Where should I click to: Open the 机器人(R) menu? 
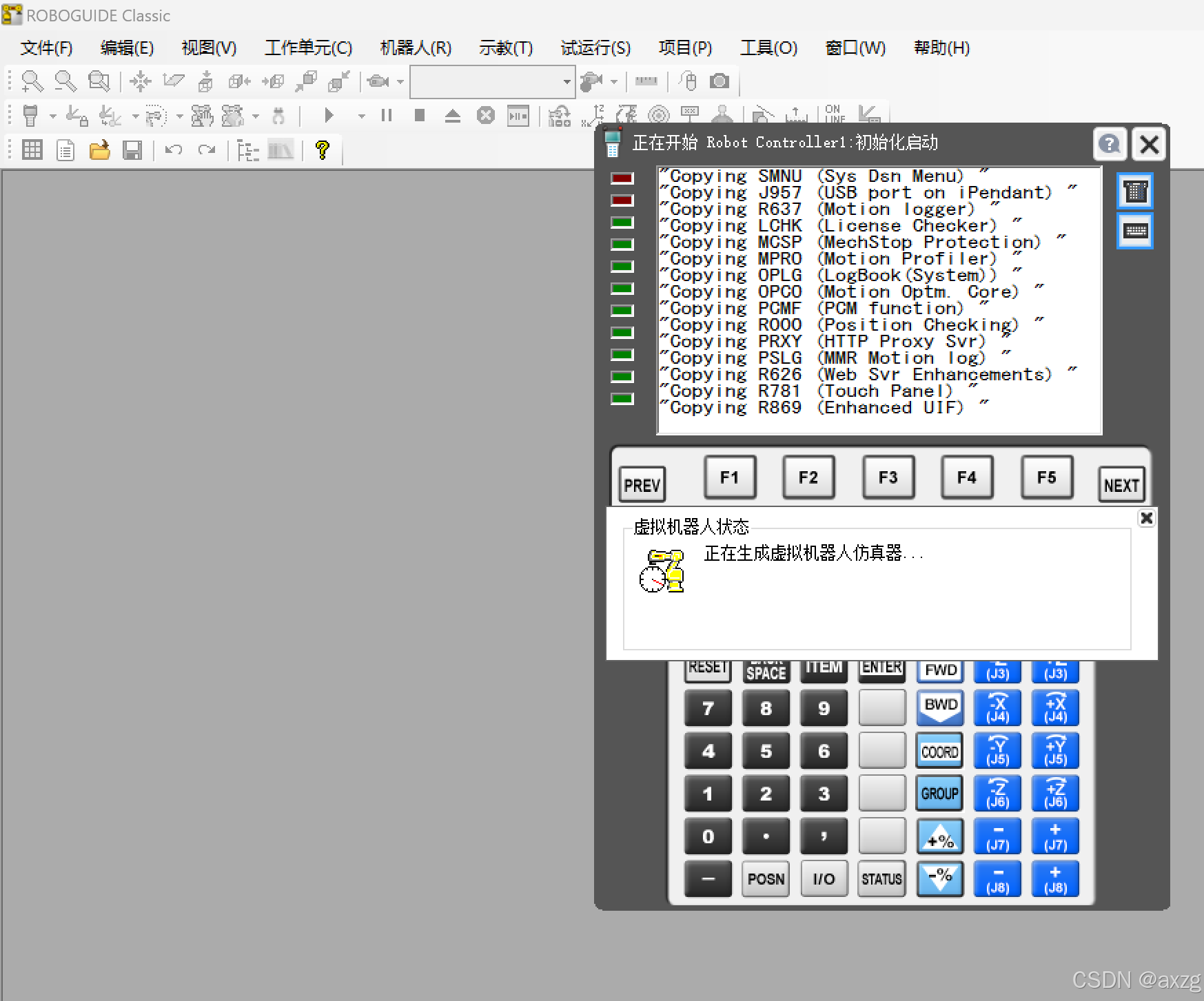(x=416, y=48)
